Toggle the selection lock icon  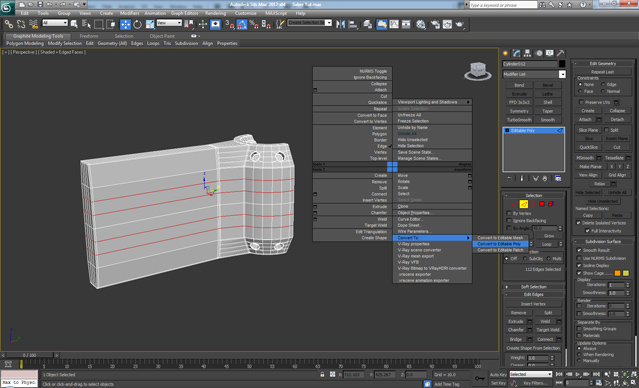tap(322, 374)
